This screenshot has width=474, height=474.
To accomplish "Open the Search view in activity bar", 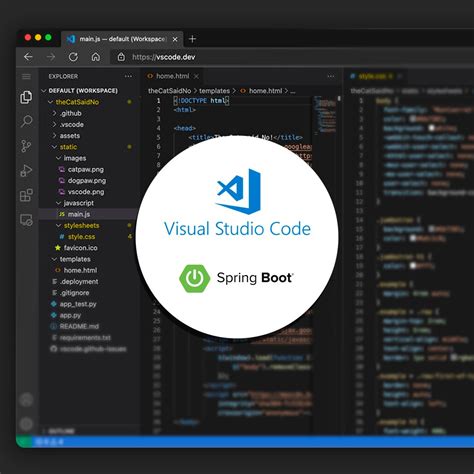I will click(26, 121).
